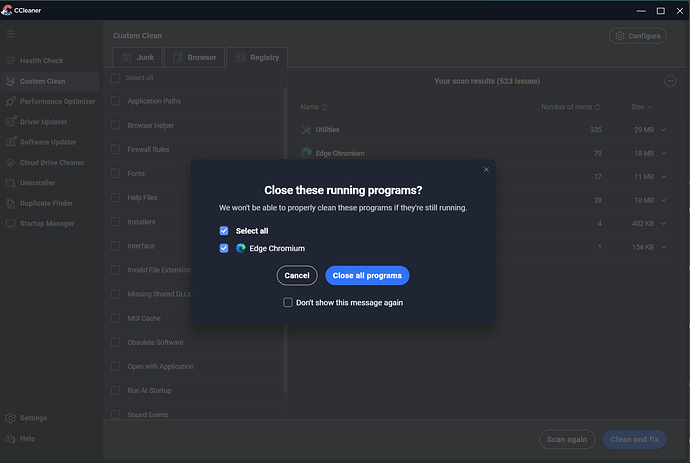Image resolution: width=690 pixels, height=463 pixels.
Task: Click the Driver Updater gear icon
Action: [x=11, y=122]
